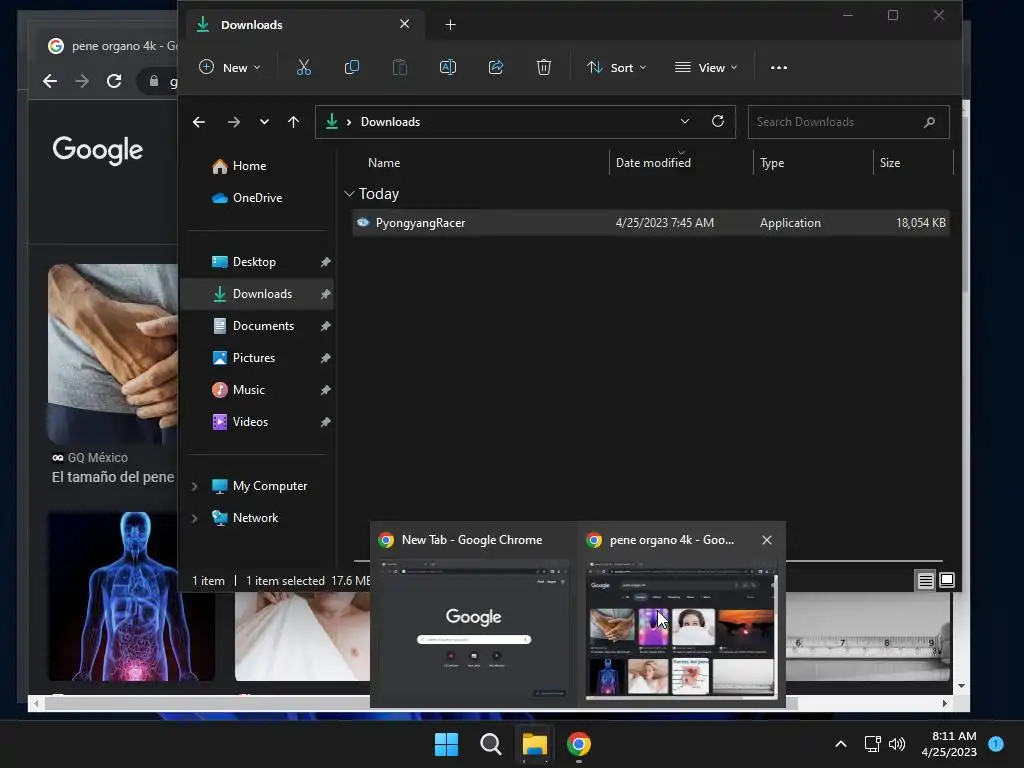Click the Rename icon in Explorer toolbar

tap(448, 67)
